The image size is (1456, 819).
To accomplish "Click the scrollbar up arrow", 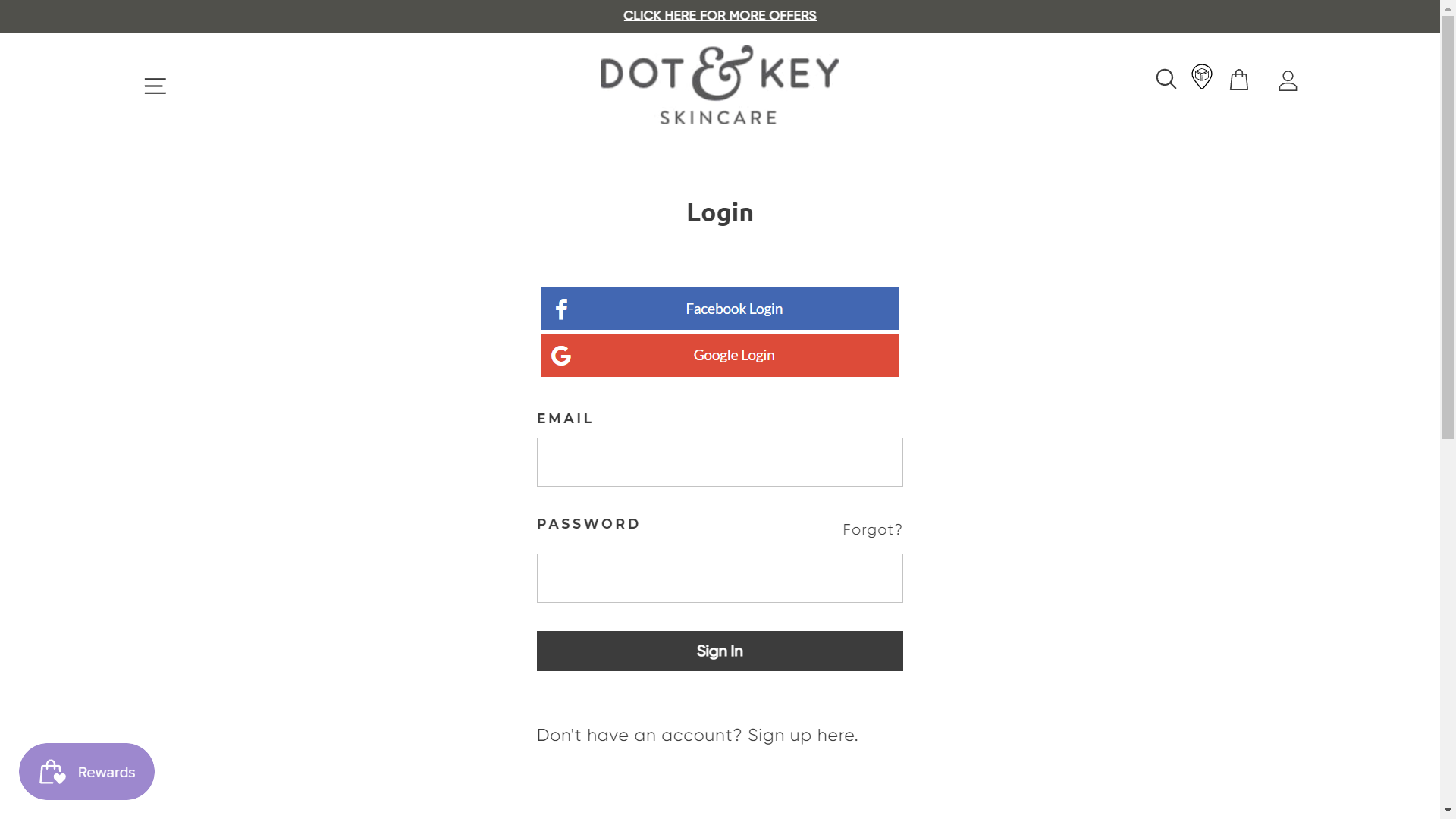I will point(1449,8).
